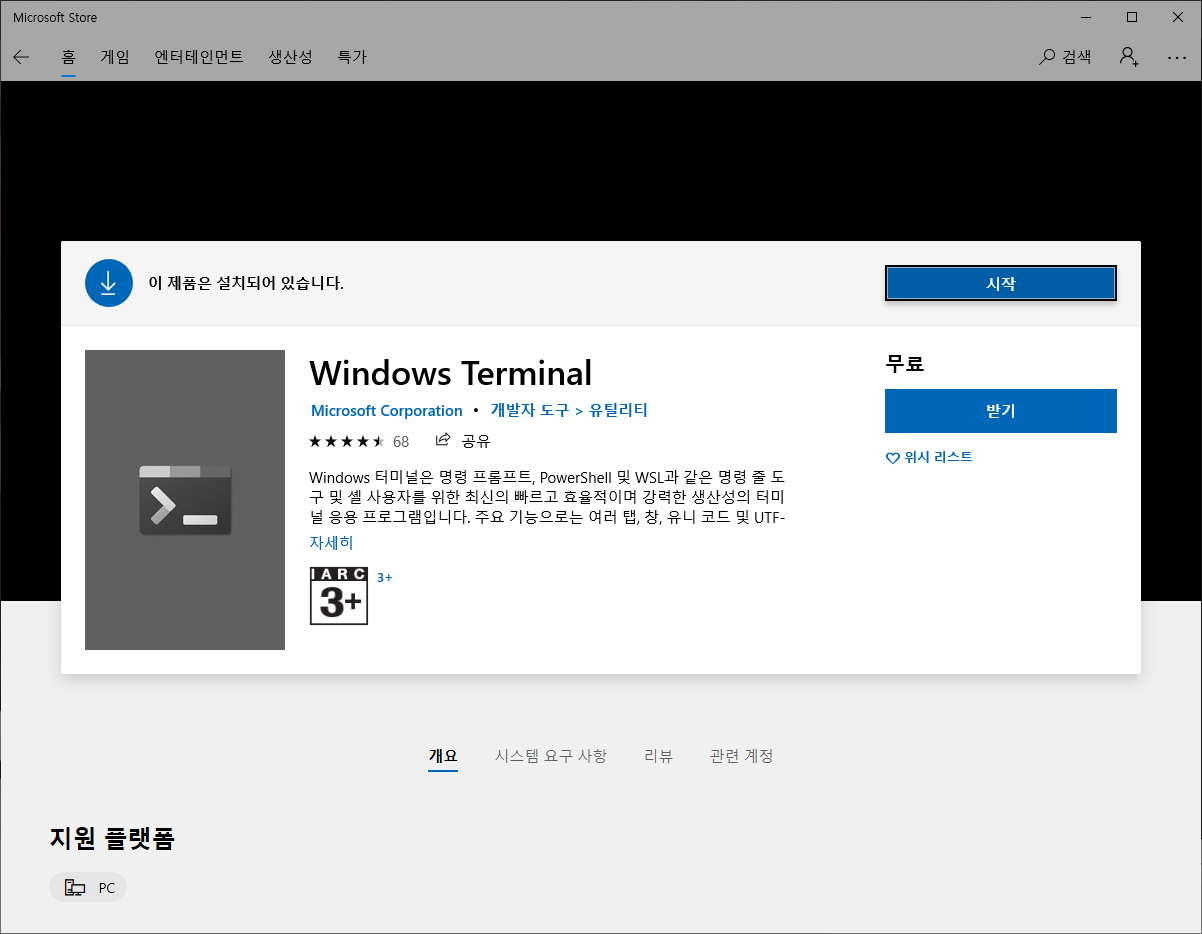Click the IARC 3+ rating badge
The width and height of the screenshot is (1202, 934).
(x=339, y=596)
